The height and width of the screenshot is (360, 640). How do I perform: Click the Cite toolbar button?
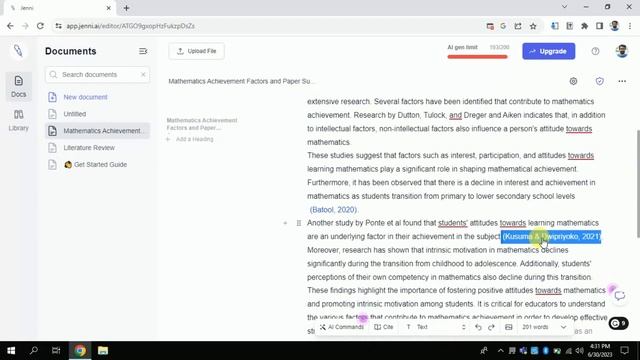click(x=384, y=327)
